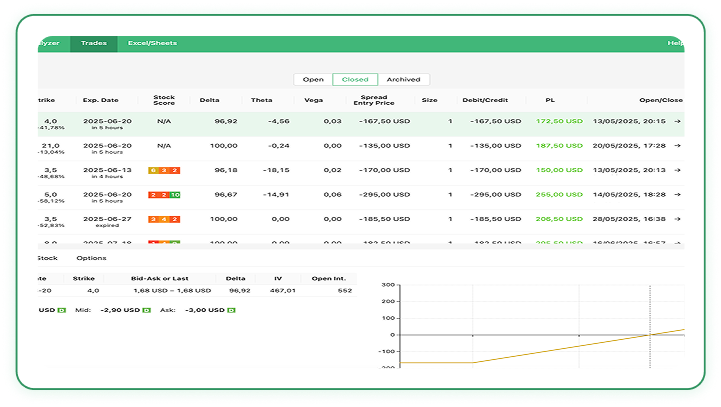This screenshot has height=407, width=721.
Task: Click stock score badge on -295,00 USD row
Action: (x=164, y=195)
